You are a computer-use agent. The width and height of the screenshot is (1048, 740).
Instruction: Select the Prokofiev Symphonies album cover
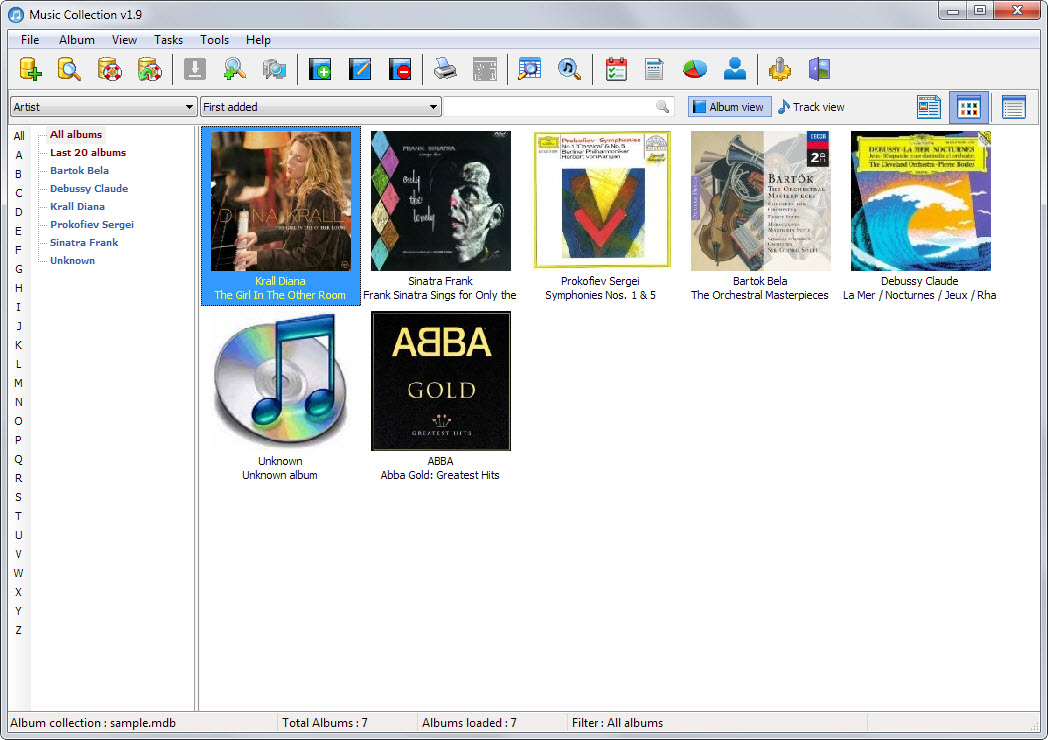tap(602, 199)
